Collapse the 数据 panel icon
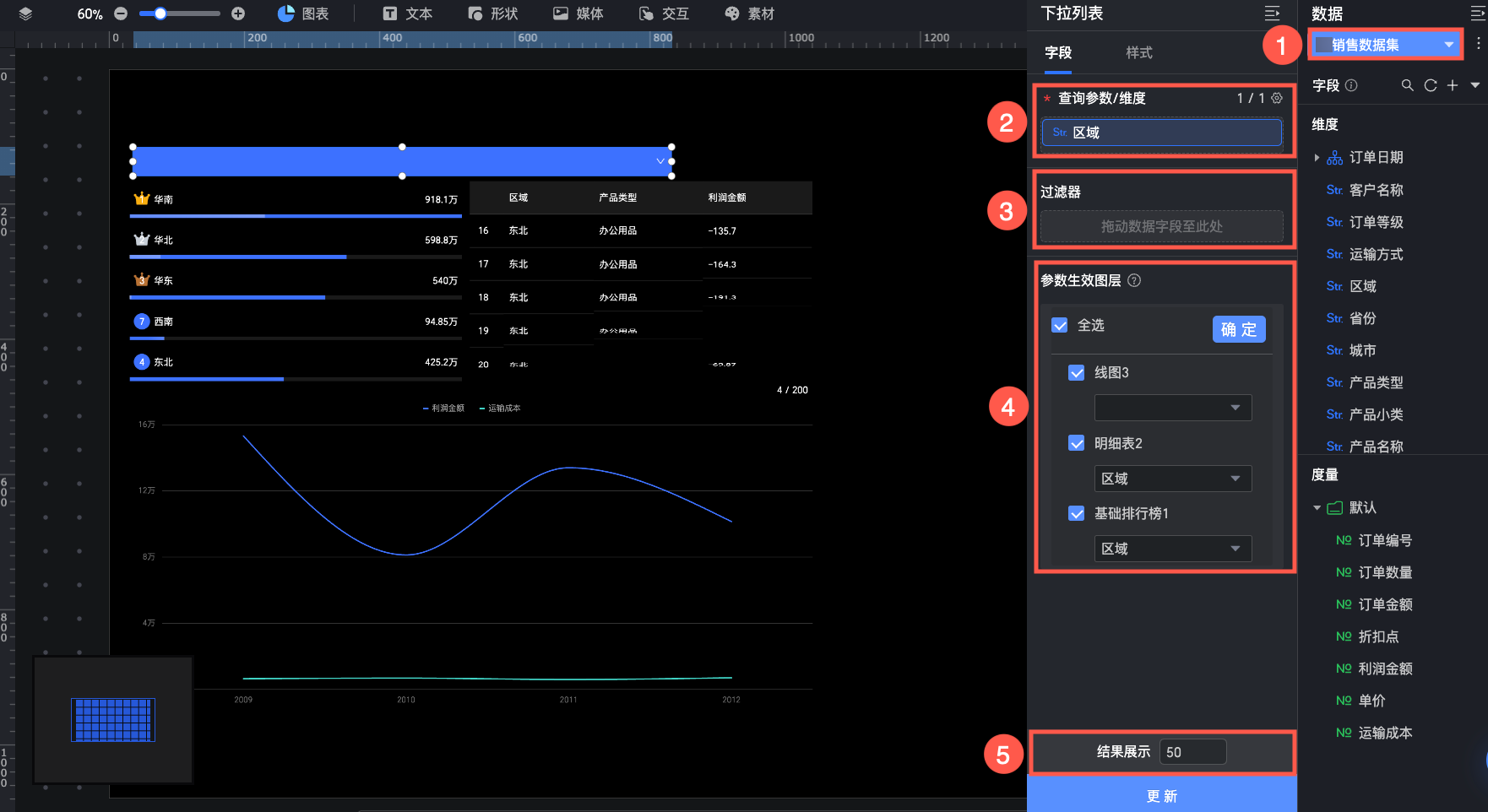Image resolution: width=1488 pixels, height=812 pixels. click(1478, 14)
